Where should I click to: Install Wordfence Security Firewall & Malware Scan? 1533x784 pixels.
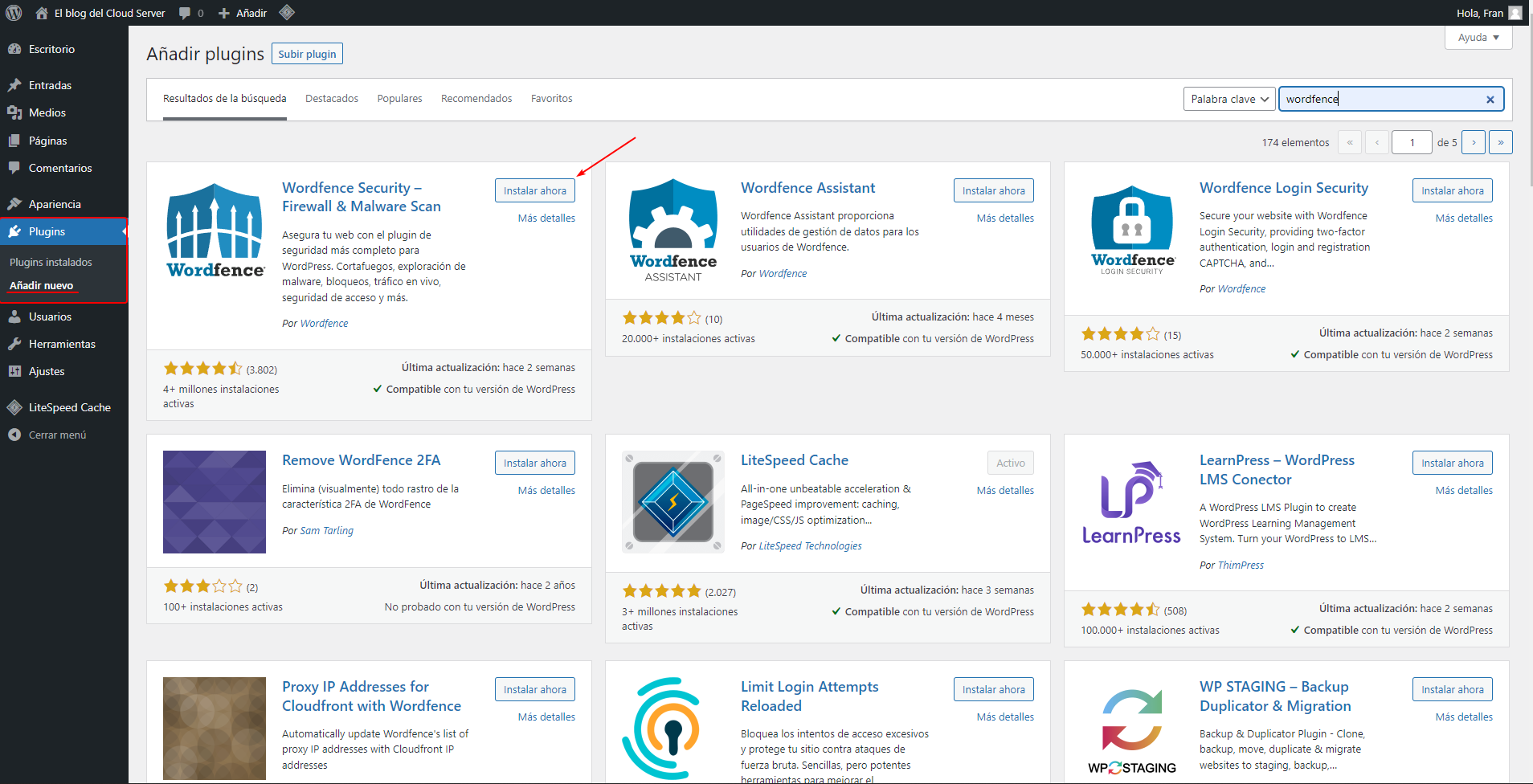(x=535, y=190)
